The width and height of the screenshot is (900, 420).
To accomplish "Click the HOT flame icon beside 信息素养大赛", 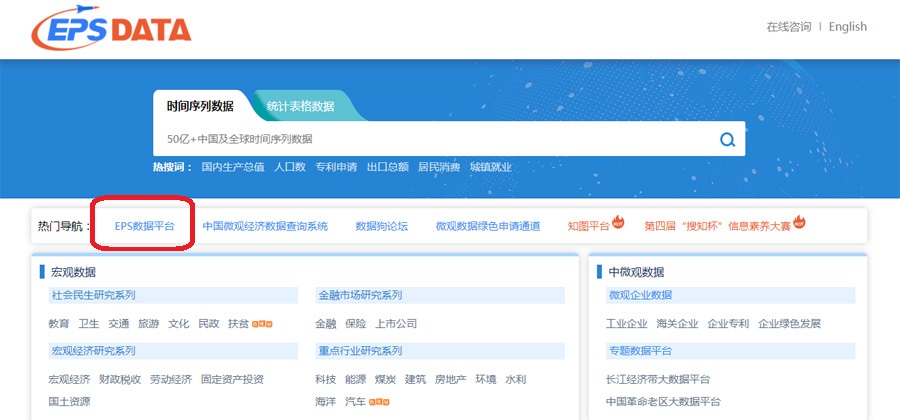I will point(799,221).
